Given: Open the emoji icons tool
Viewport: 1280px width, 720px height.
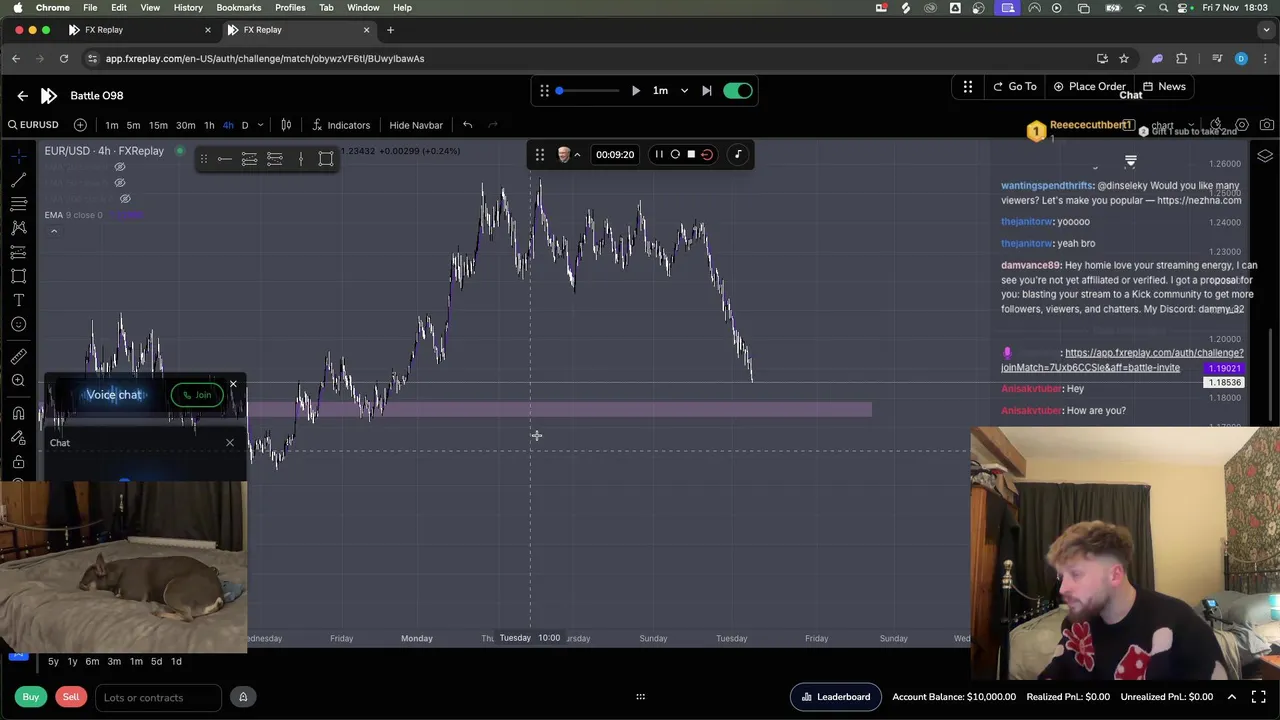Looking at the screenshot, I should point(18,324).
